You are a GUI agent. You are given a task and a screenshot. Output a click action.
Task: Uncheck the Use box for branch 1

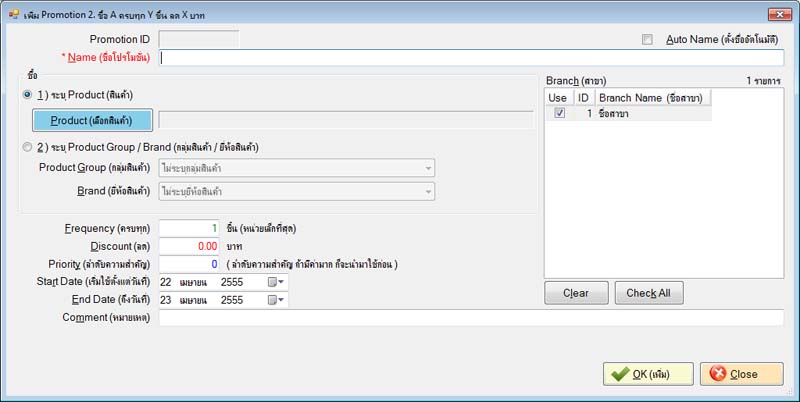pyautogui.click(x=559, y=113)
